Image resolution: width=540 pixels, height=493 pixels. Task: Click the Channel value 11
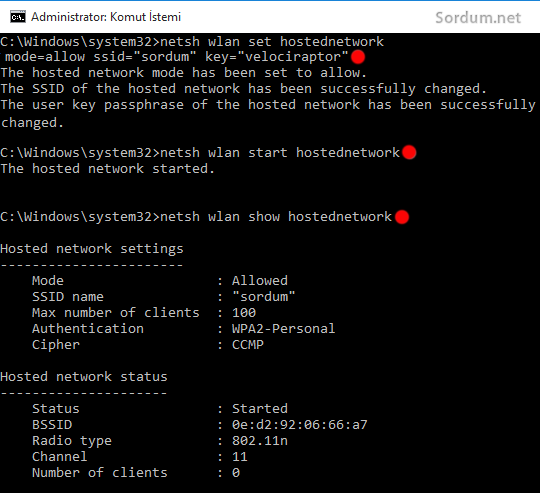pos(240,457)
